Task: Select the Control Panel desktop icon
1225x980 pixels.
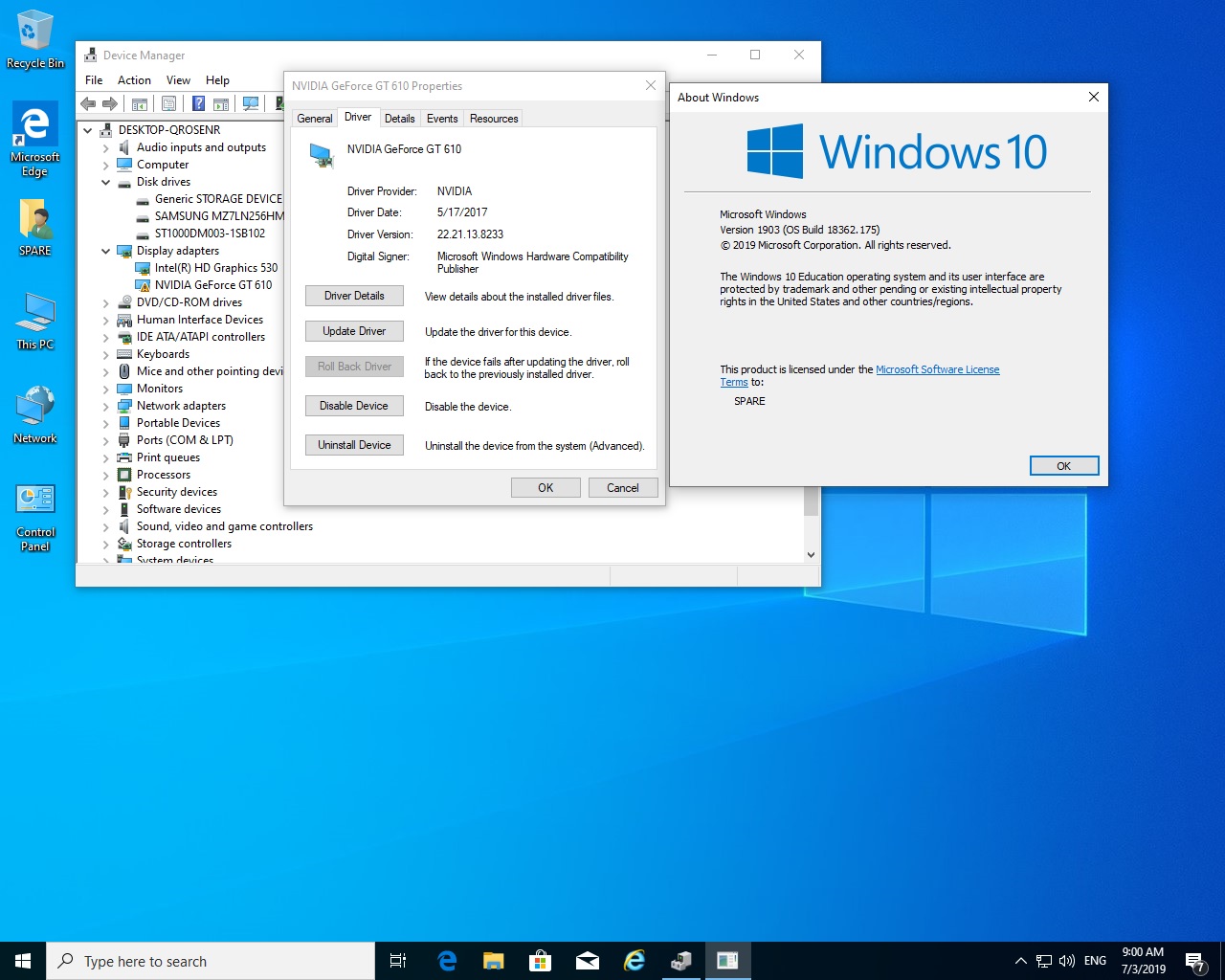Action: click(x=35, y=518)
